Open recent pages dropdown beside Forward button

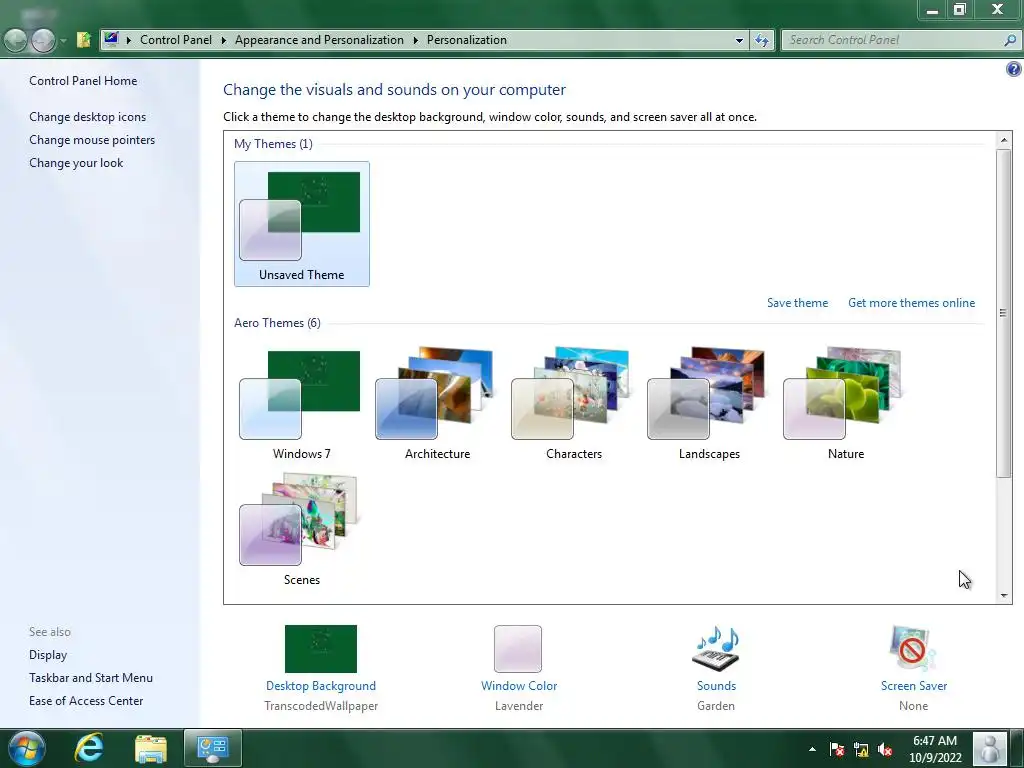point(63,40)
